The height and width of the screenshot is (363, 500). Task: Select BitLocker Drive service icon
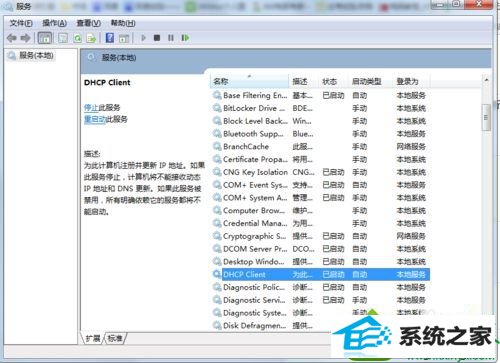tap(217, 108)
